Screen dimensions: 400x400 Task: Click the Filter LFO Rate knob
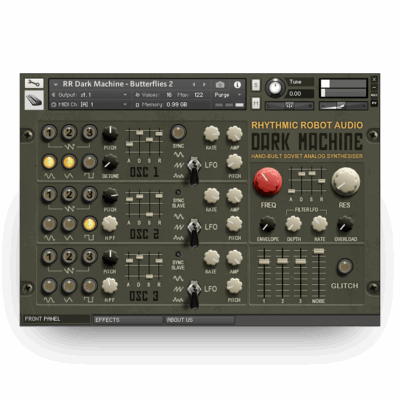pyautogui.click(x=319, y=224)
